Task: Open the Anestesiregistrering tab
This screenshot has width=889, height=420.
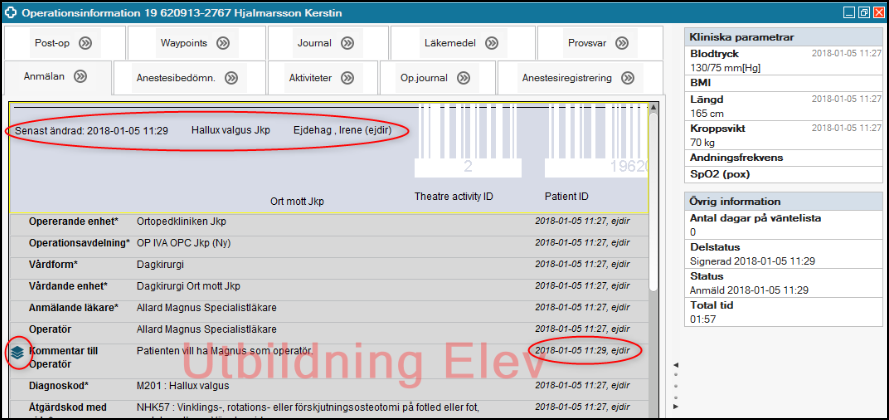Action: [578, 78]
